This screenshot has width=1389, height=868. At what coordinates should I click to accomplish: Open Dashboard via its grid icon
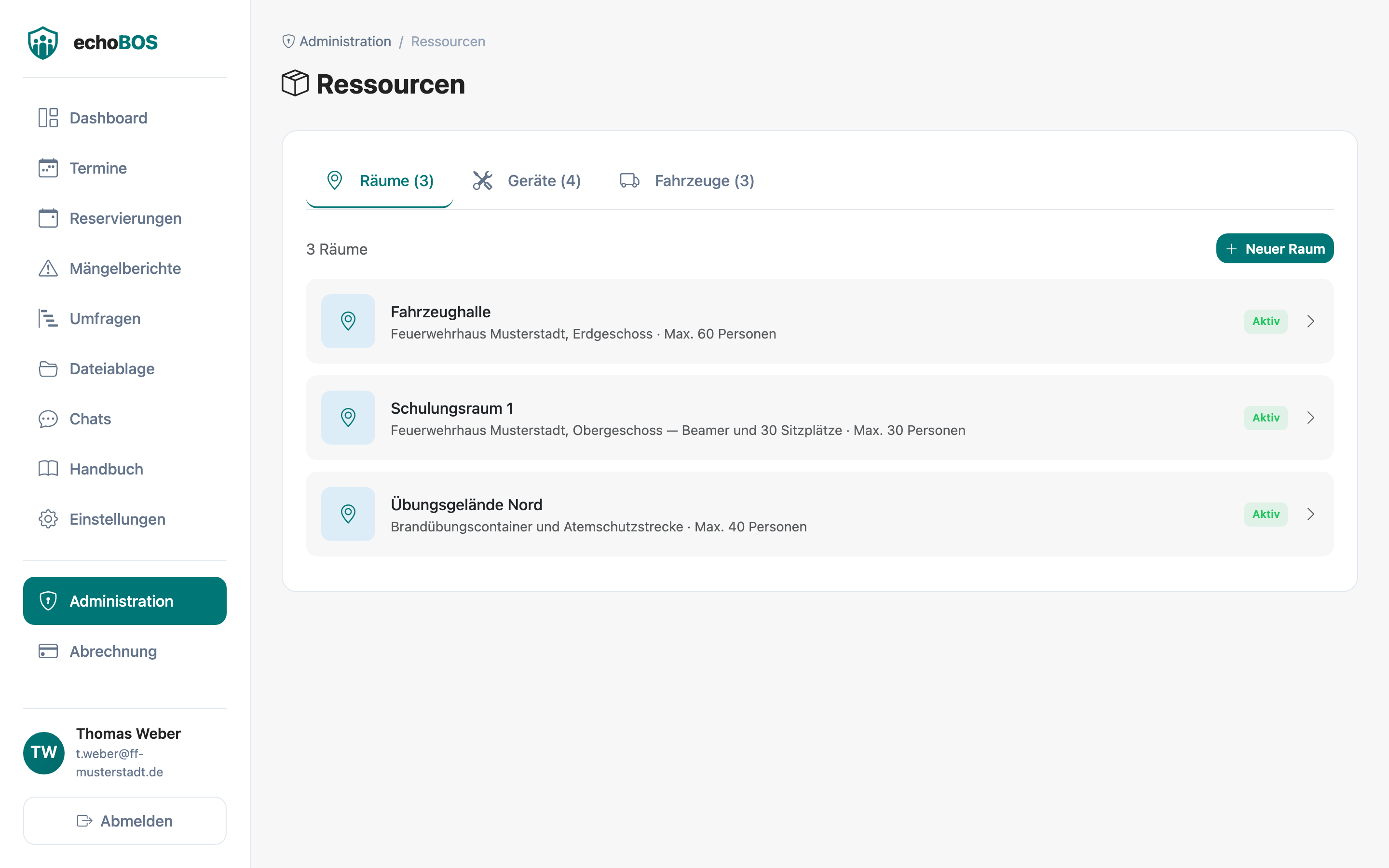pos(48,118)
